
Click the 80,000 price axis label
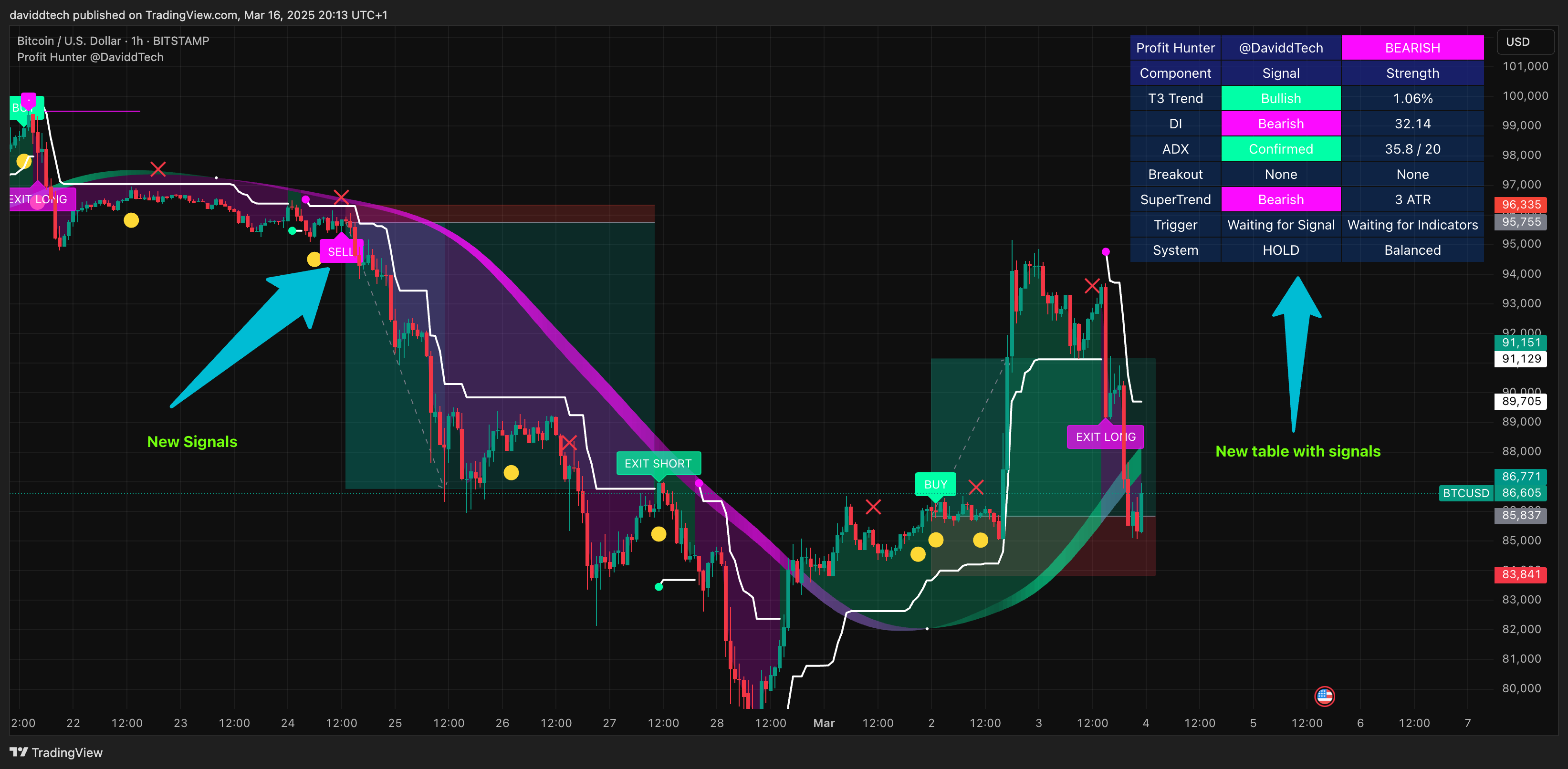click(1521, 688)
